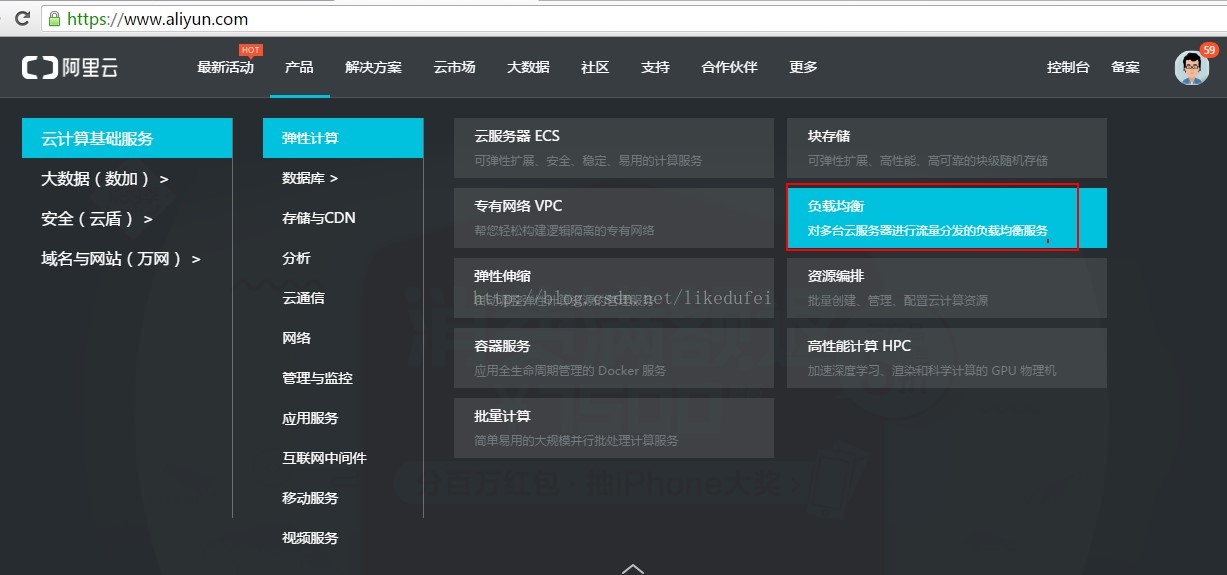Expand the 数据库 subcategory
The image size is (1227, 575).
click(310, 178)
